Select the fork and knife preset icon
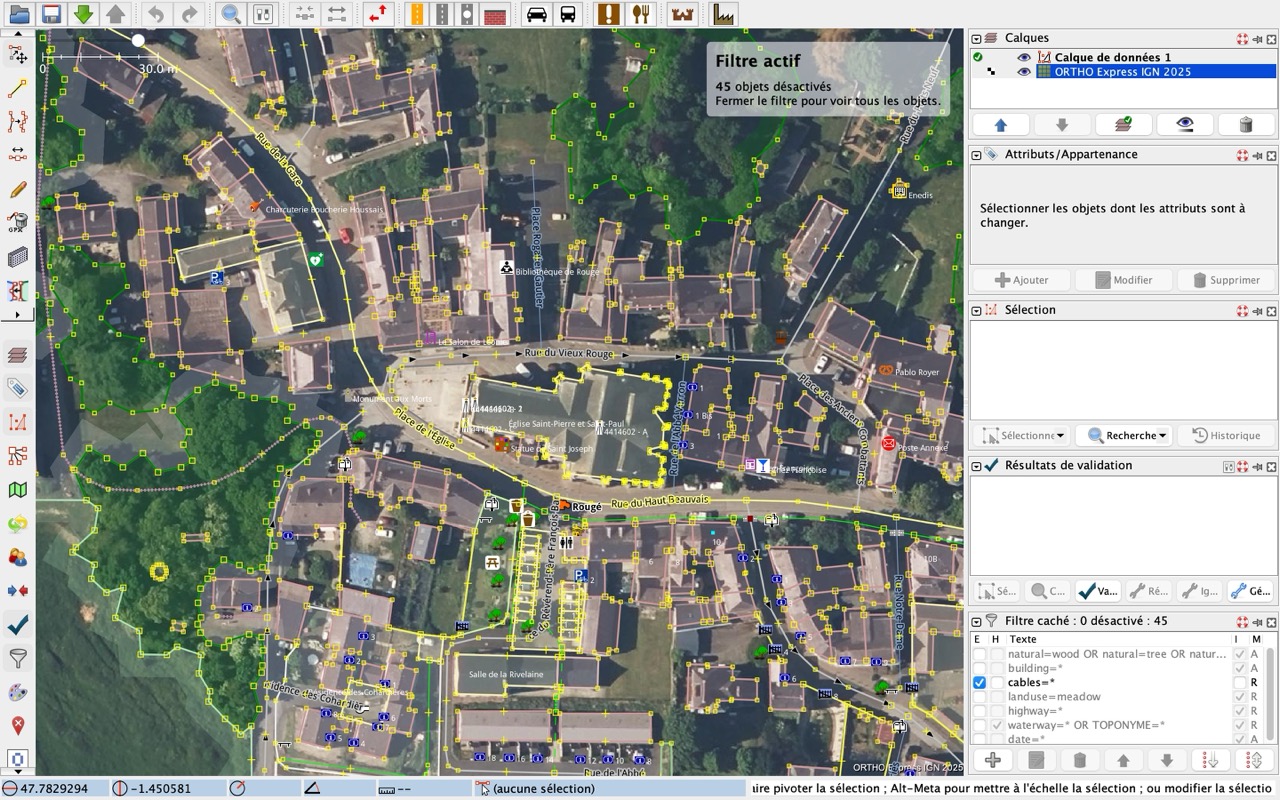The width and height of the screenshot is (1280, 800). point(641,14)
